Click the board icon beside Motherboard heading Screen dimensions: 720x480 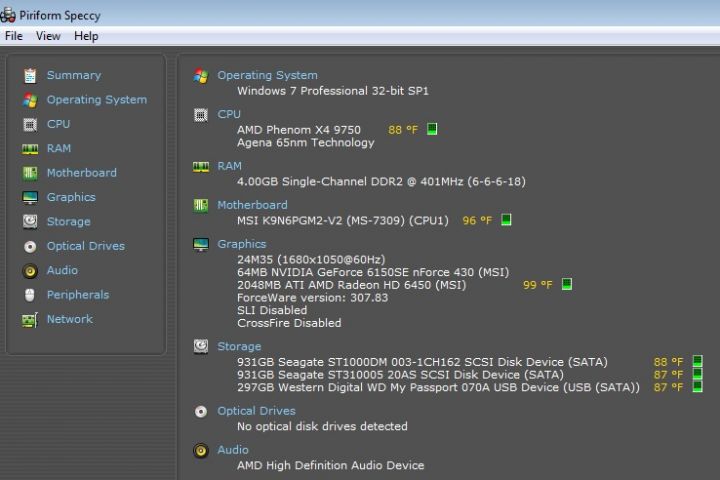pyautogui.click(x=201, y=205)
